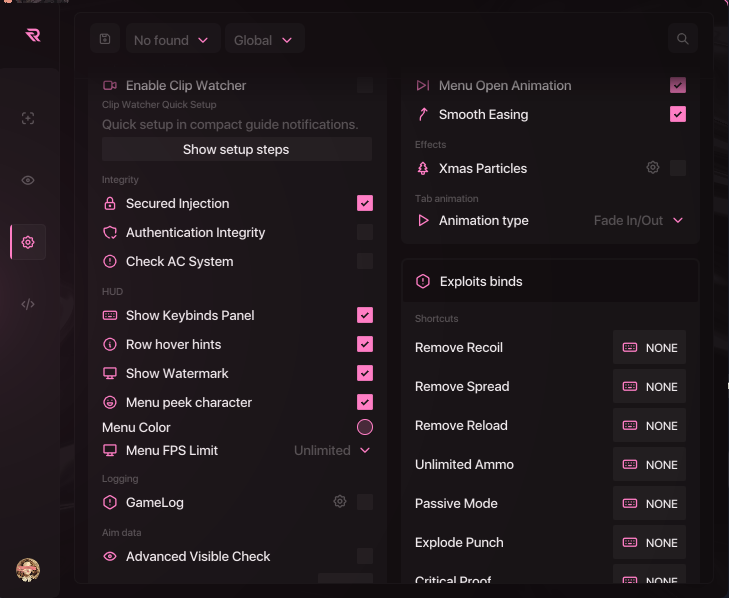The height and width of the screenshot is (598, 729).
Task: Click the keyboard icon beside Show Keybinds Panel
Action: 110,315
